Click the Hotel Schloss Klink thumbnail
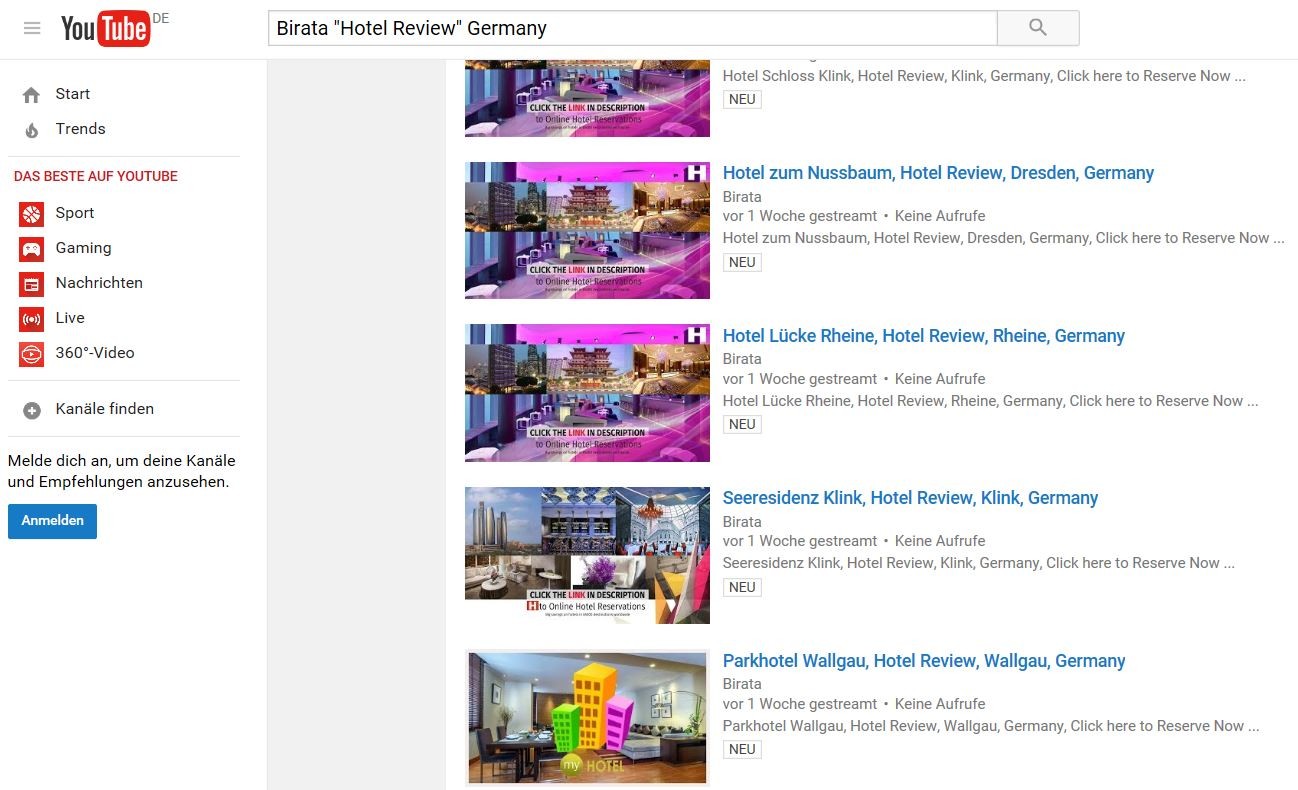1298x790 pixels. [x=587, y=98]
